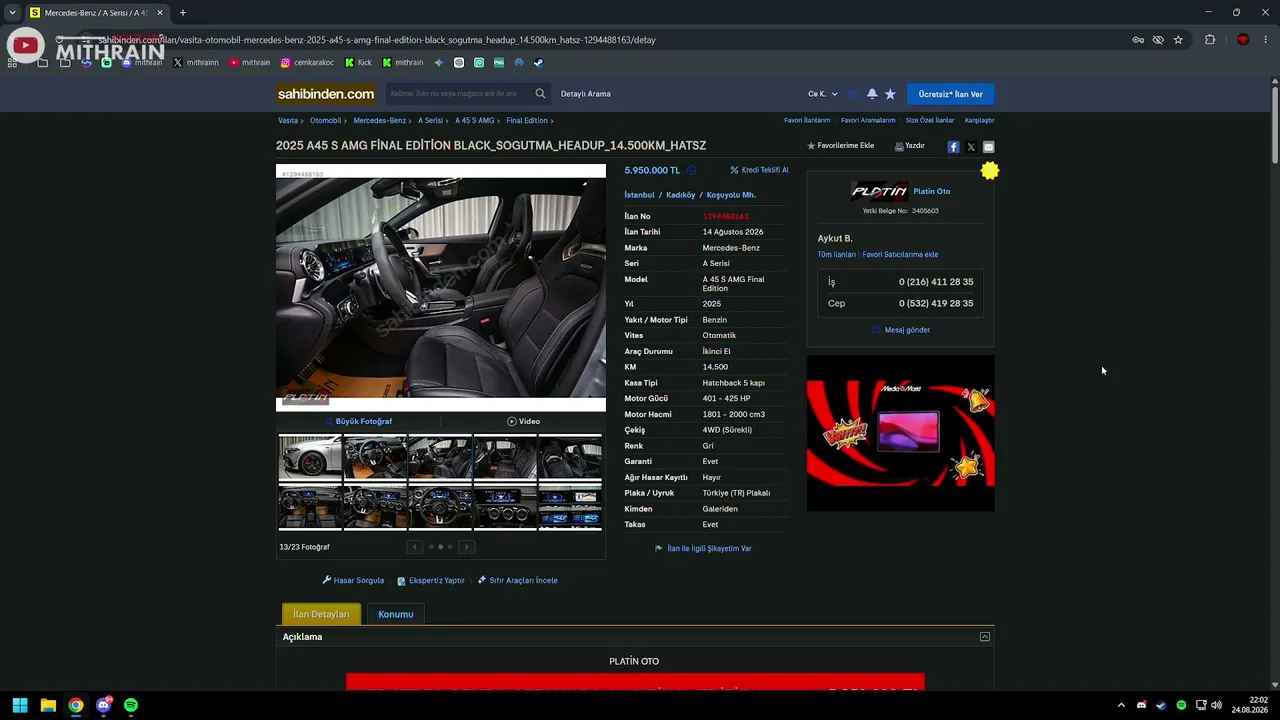Click the page vertical scrollbar thumb
Screen dimensions: 1280x720
1275,125
